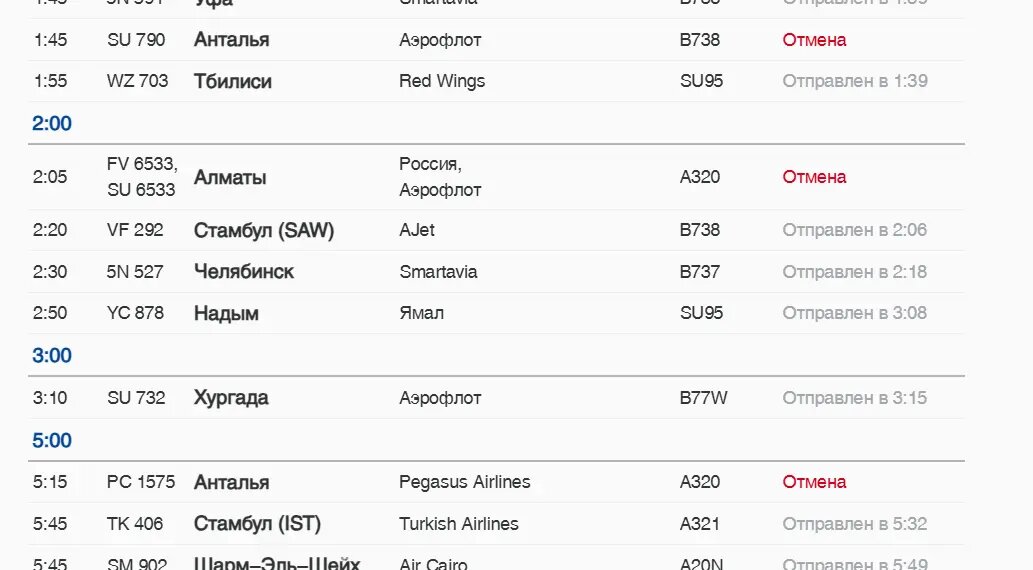Select the 3:00 hour header
This screenshot has height=570, width=1033.
point(52,356)
